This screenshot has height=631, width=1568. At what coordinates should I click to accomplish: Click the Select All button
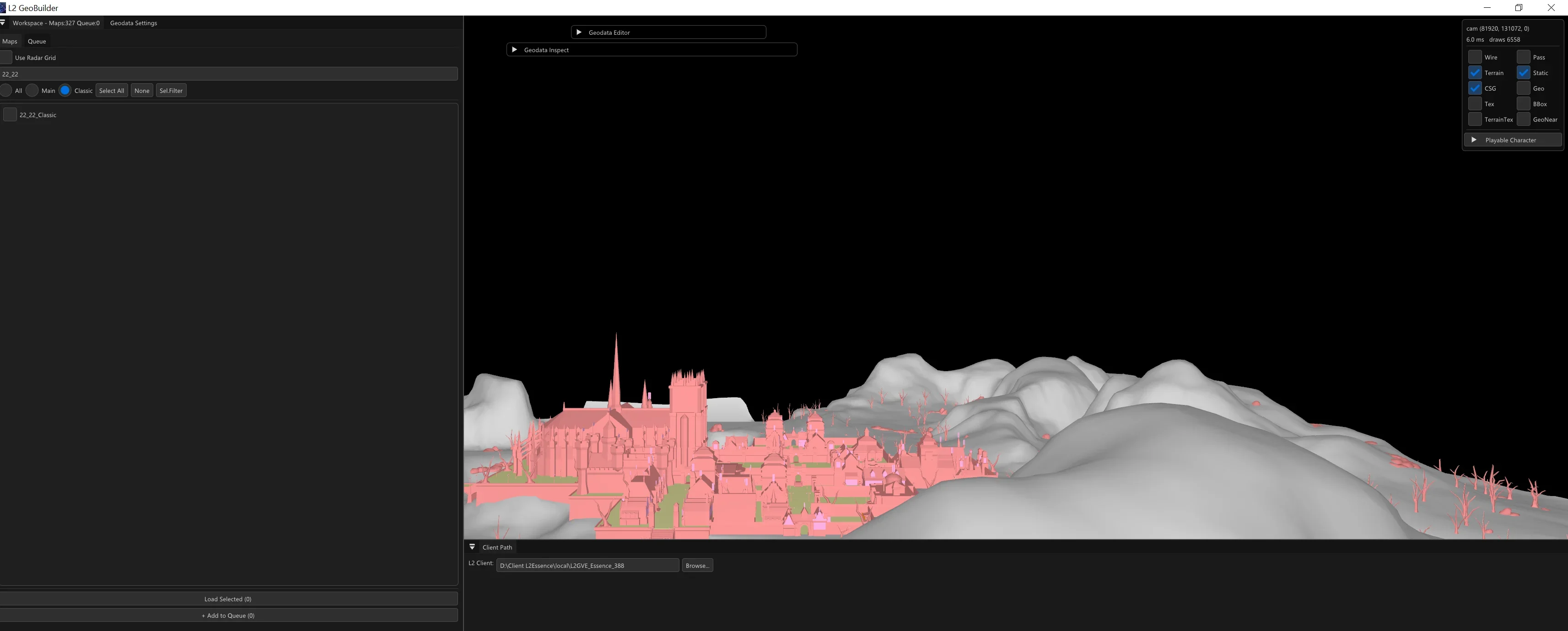(111, 91)
